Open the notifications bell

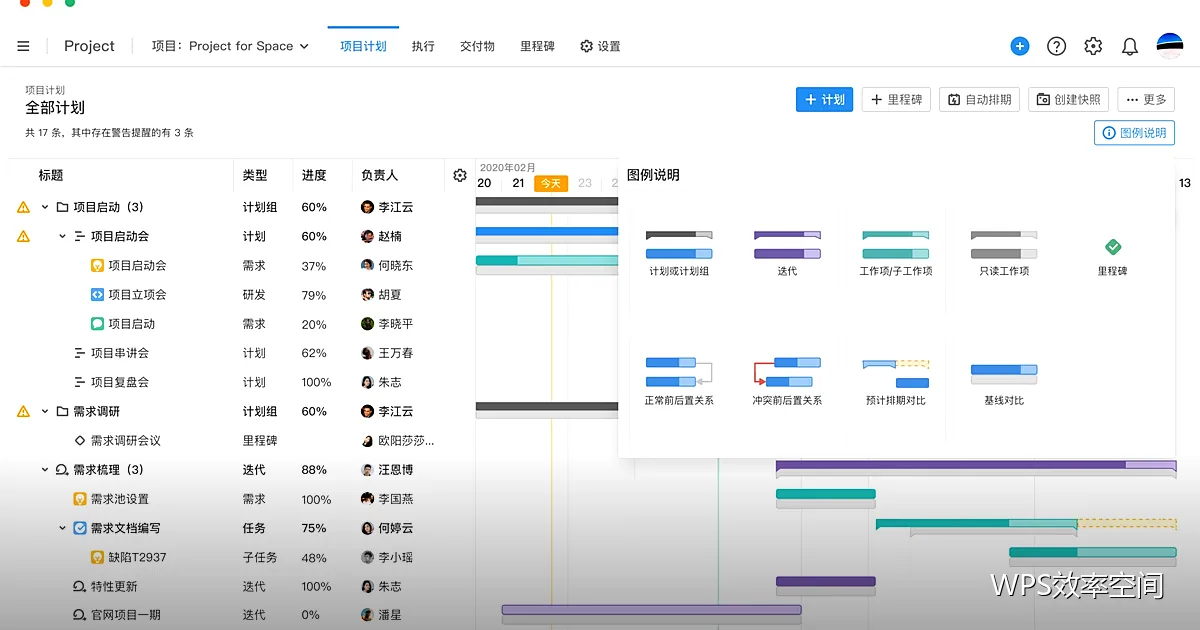click(x=1130, y=46)
